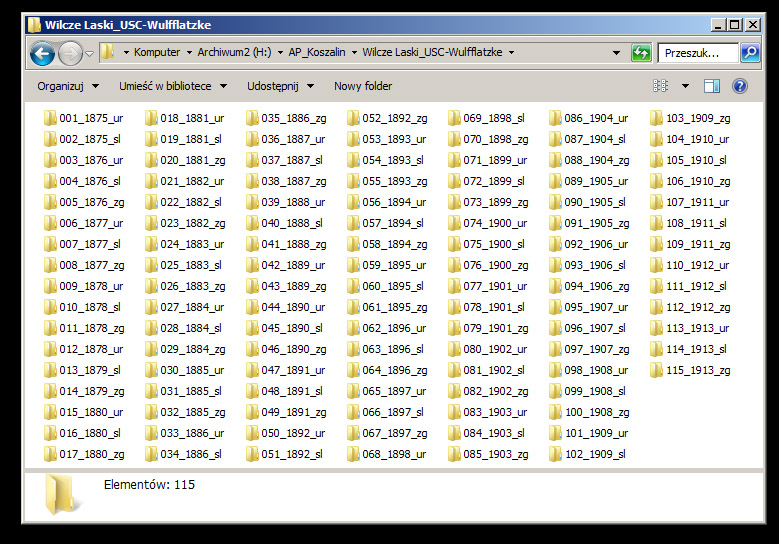779x544 pixels.
Task: Open help with question mark icon
Action: 740,86
